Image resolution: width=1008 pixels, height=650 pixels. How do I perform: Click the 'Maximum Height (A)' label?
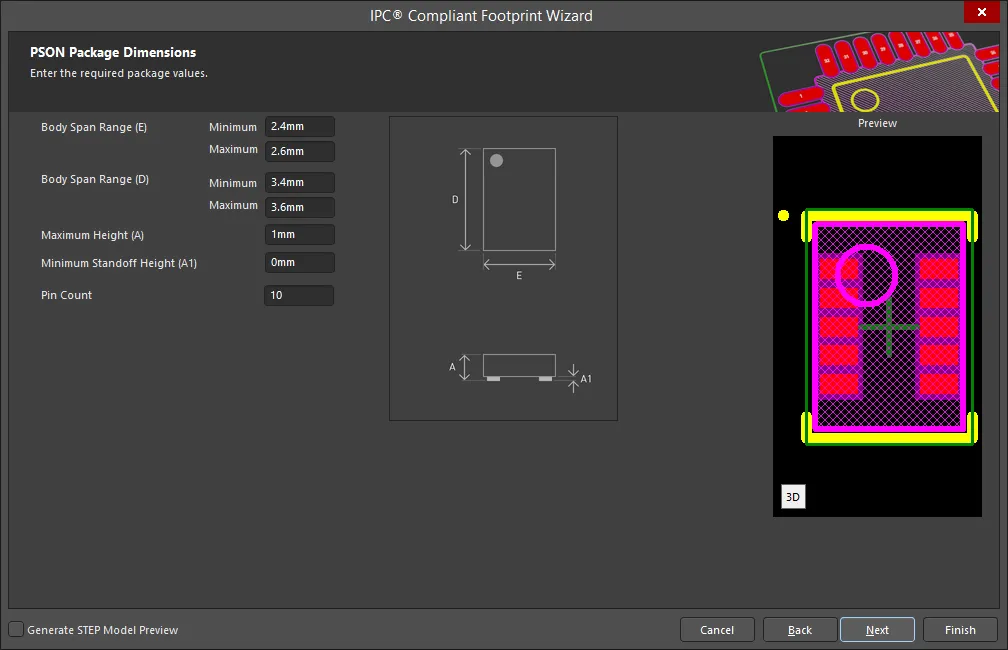coord(93,235)
